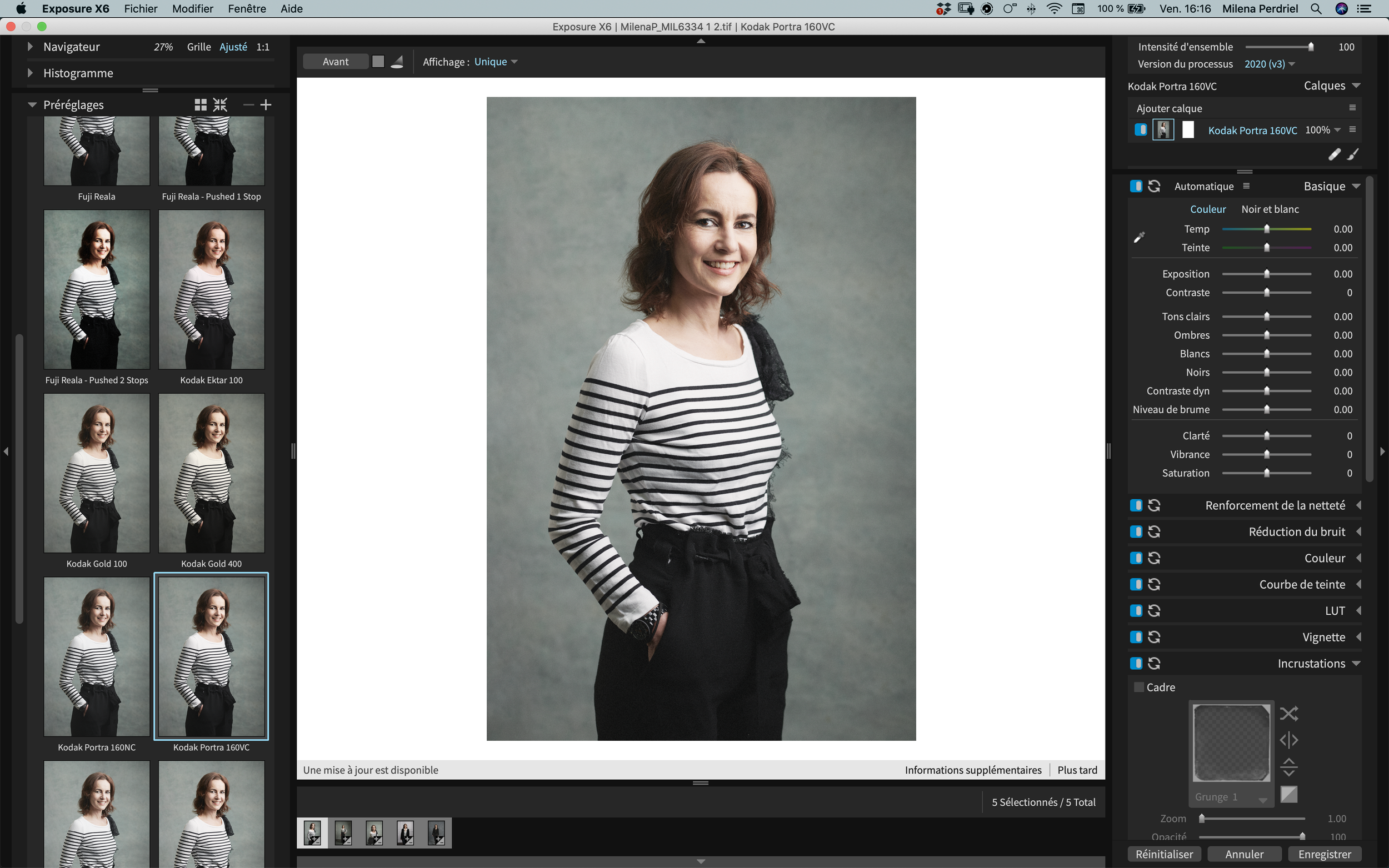
Task: Reset the Réduction du bruit panel
Action: (1153, 531)
